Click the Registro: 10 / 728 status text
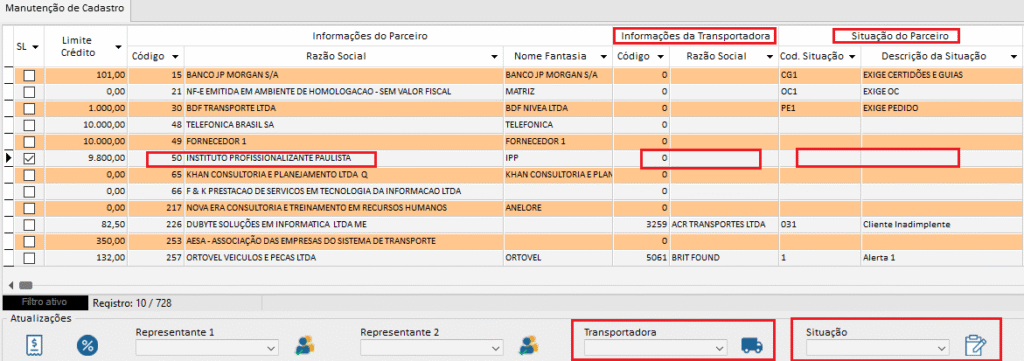1024x361 pixels. coord(133,303)
